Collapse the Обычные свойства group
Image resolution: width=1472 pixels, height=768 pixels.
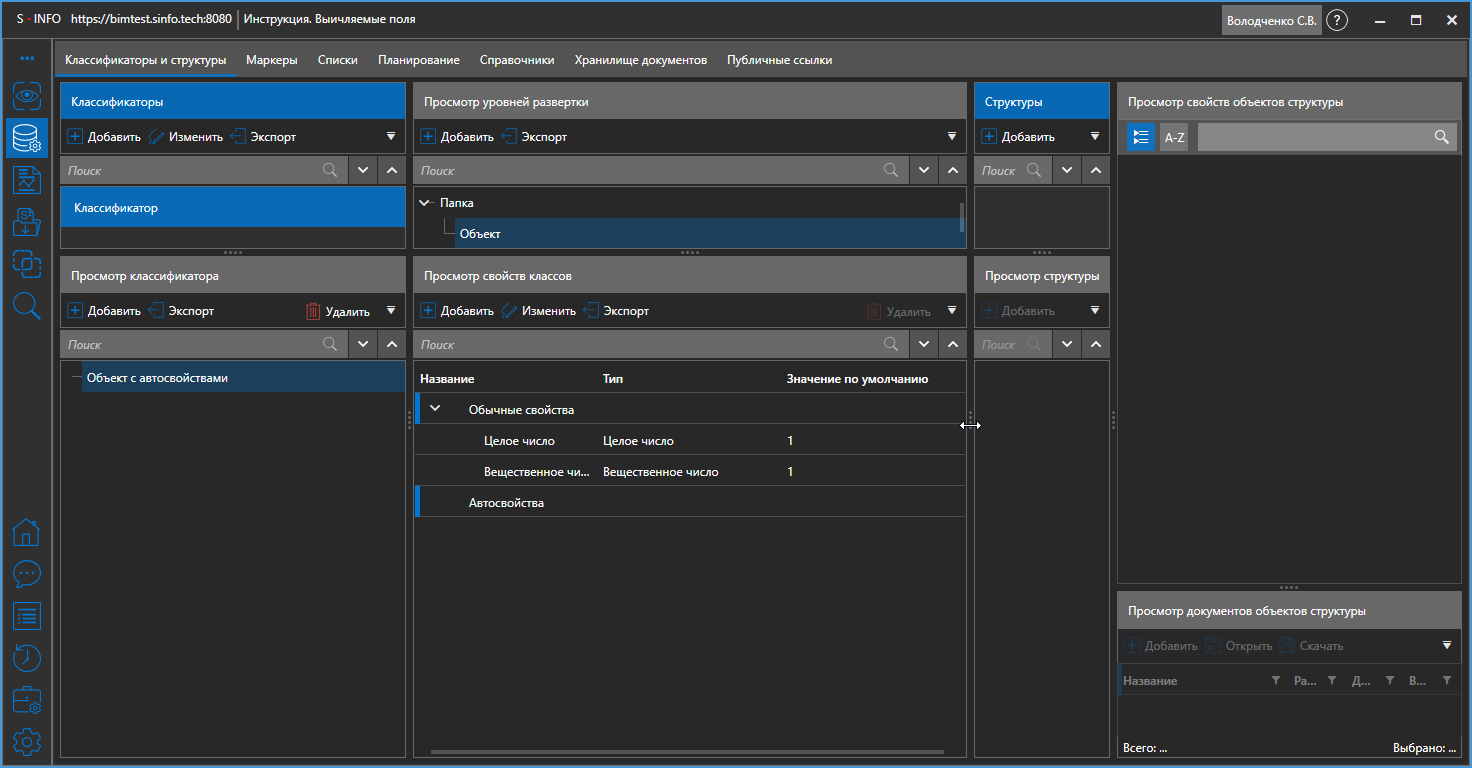point(435,409)
